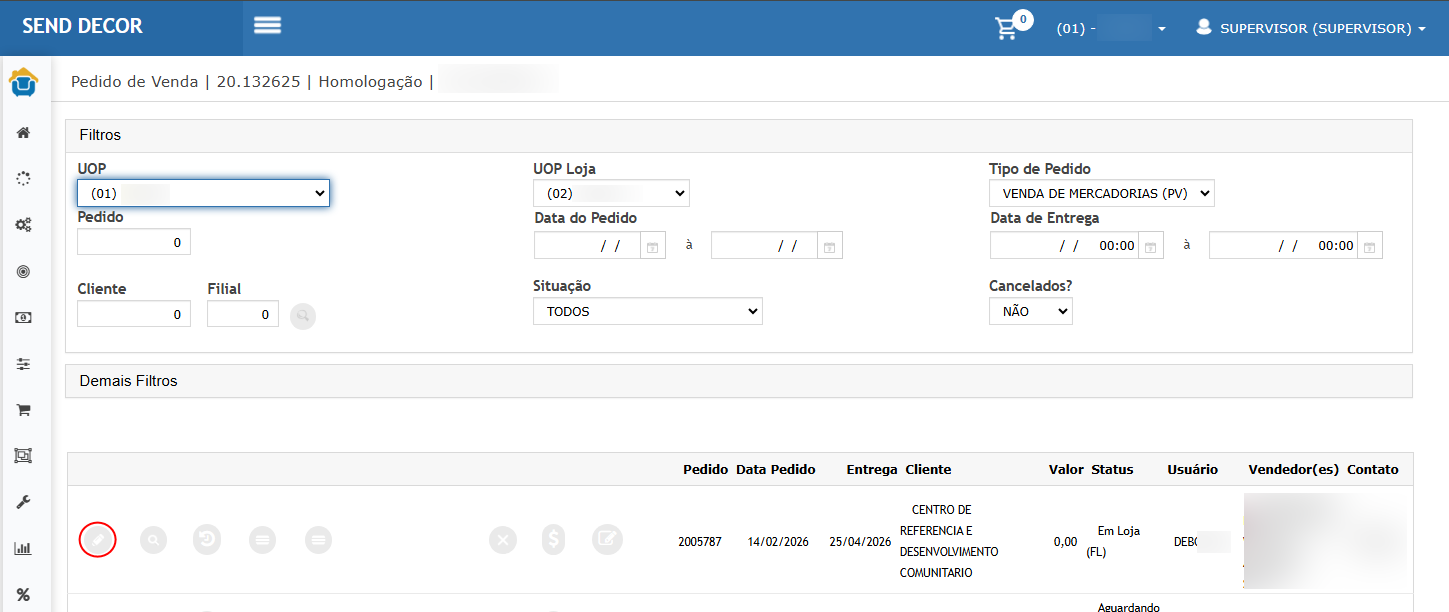Expand the Demais Filtros section

pos(129,381)
